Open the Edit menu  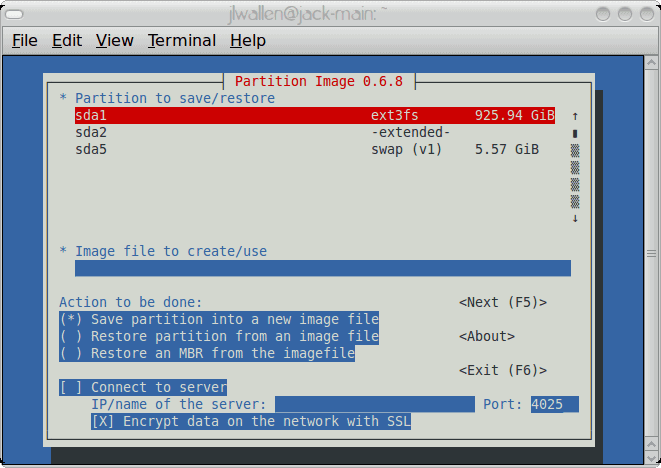click(x=67, y=41)
